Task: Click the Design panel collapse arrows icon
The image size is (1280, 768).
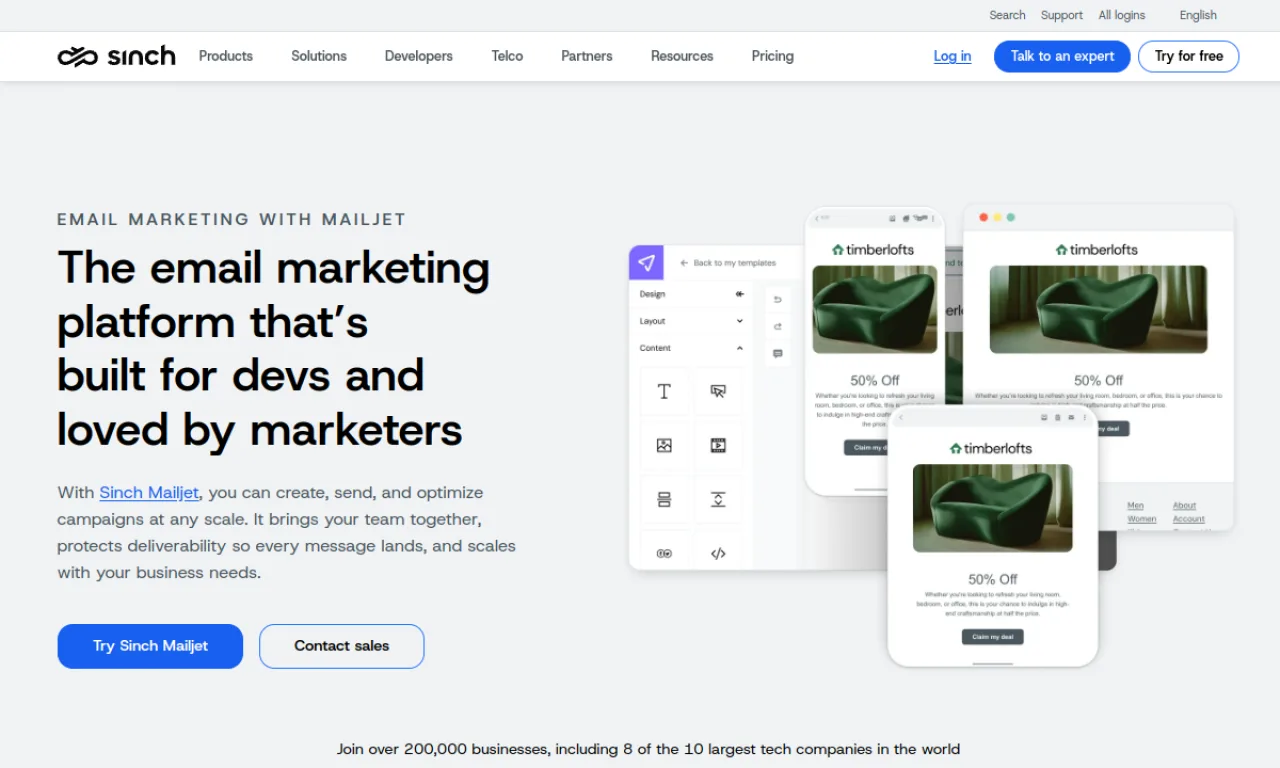Action: click(x=740, y=294)
